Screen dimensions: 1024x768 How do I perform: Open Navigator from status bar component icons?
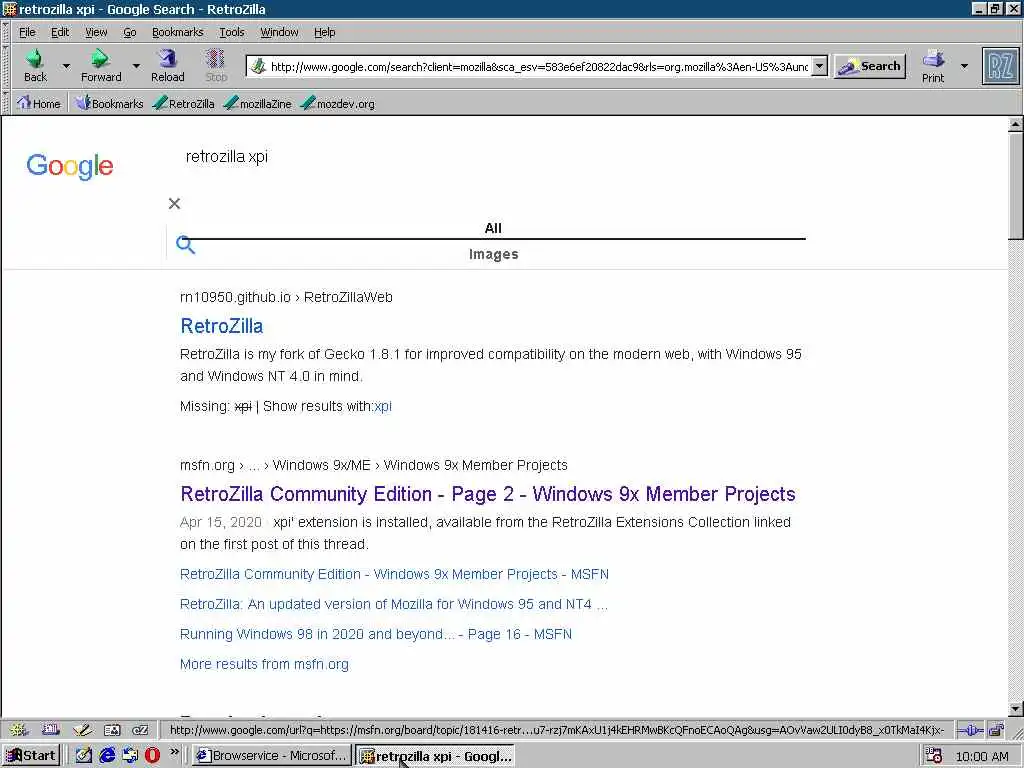click(18, 729)
